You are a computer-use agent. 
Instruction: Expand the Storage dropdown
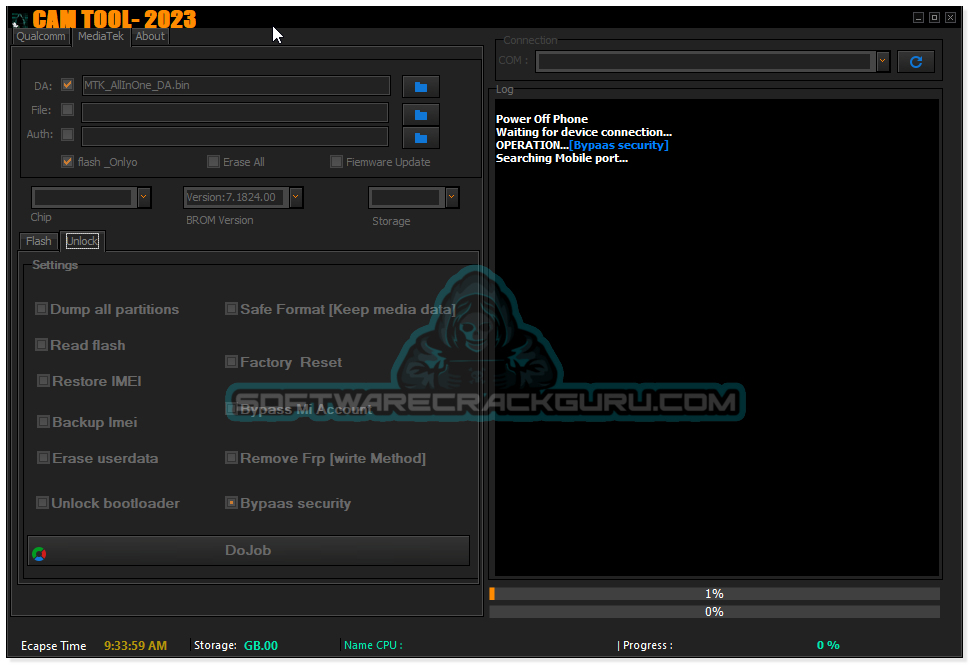[452, 197]
